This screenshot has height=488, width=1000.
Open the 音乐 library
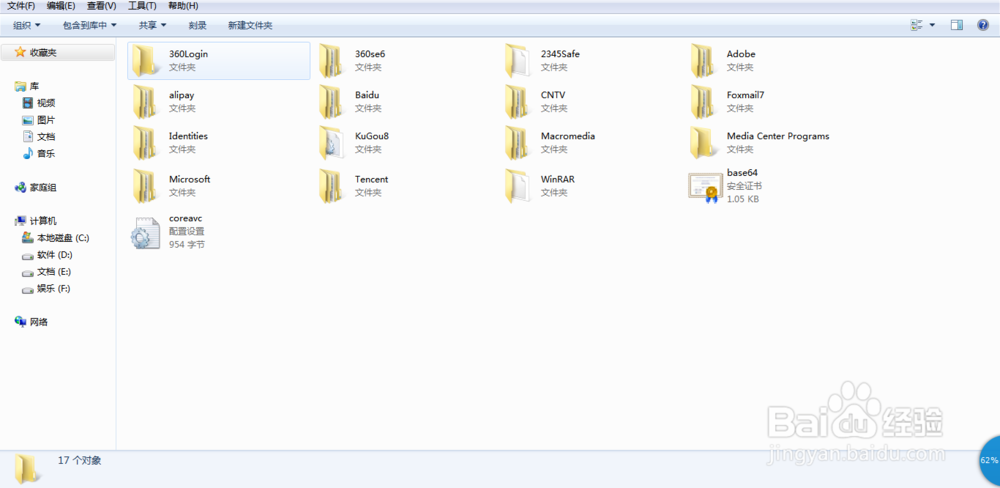pos(46,154)
